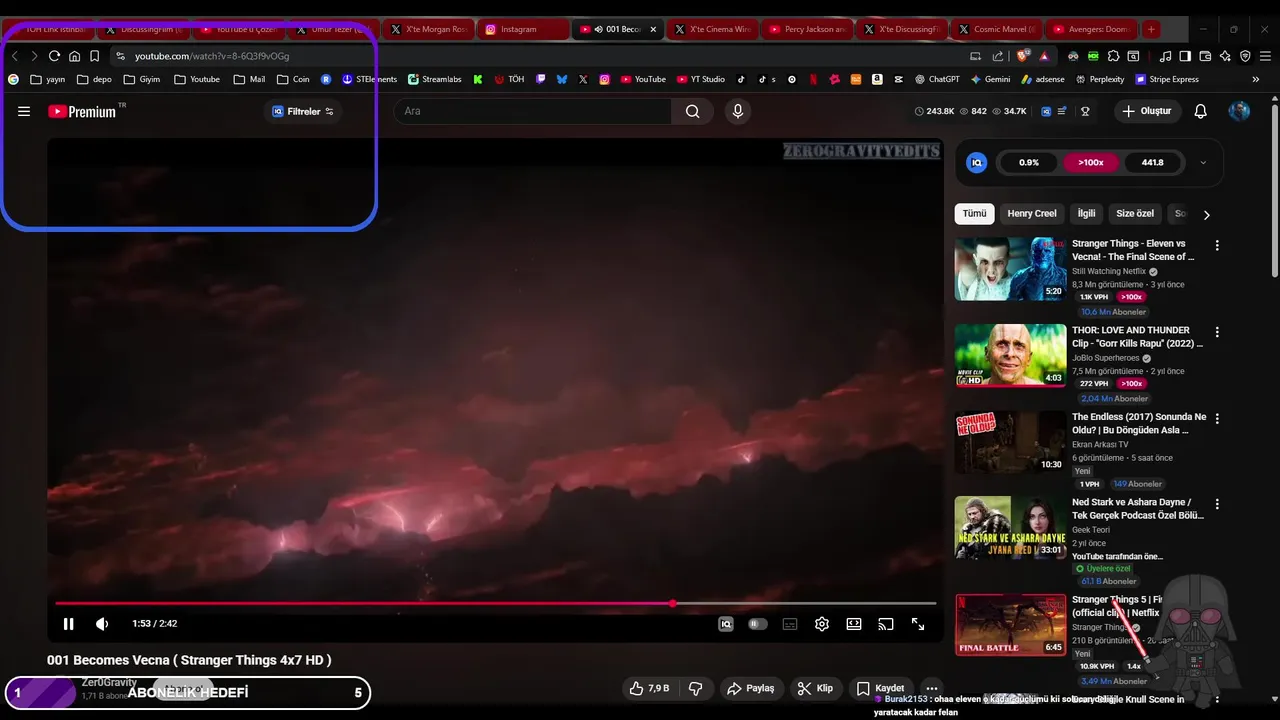
Task: Mute the video volume icon
Action: point(102,624)
